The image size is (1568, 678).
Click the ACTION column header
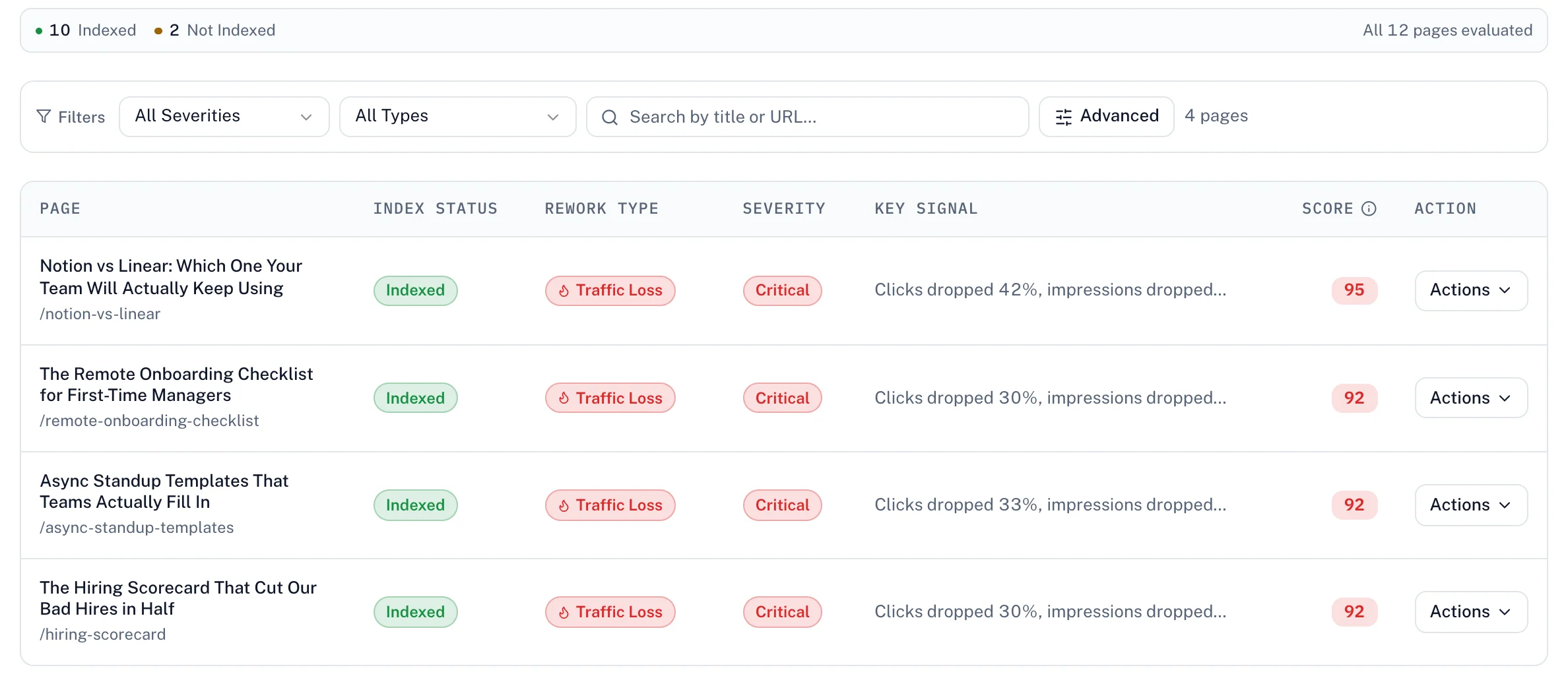(1445, 208)
